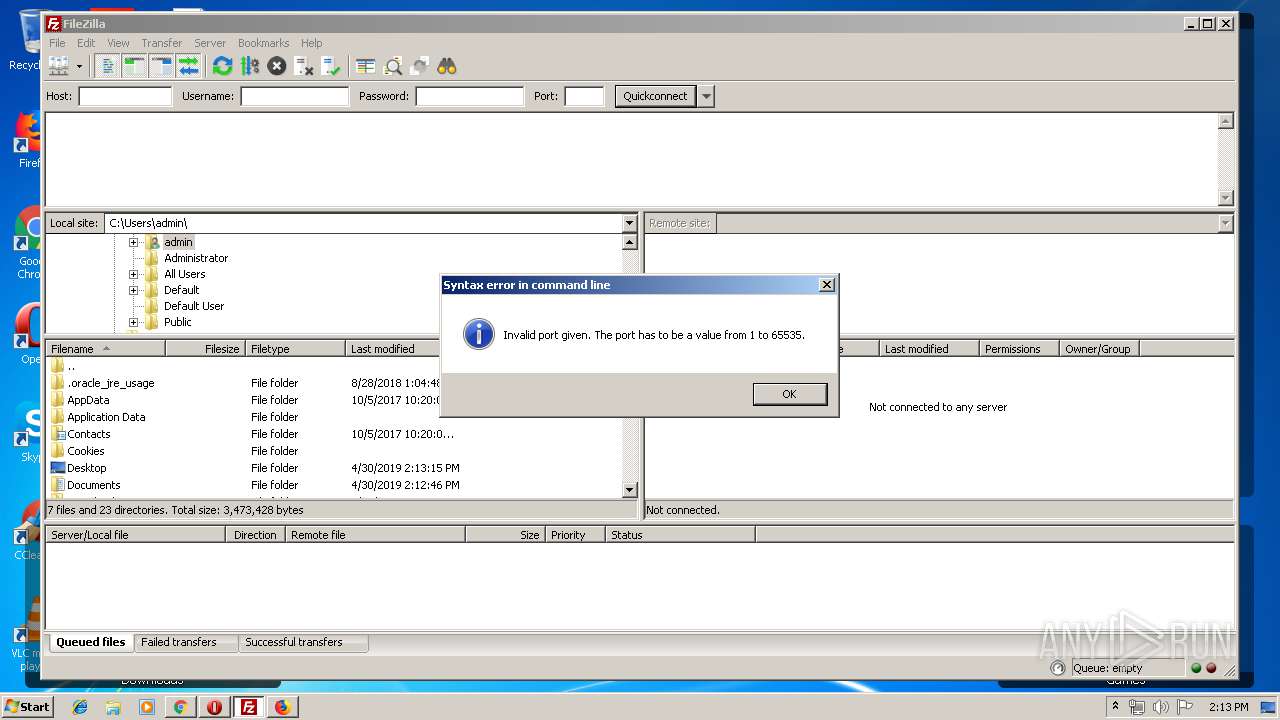The height and width of the screenshot is (720, 1280).
Task: Sort remote files by Owner/Group column
Action: [x=1099, y=349]
